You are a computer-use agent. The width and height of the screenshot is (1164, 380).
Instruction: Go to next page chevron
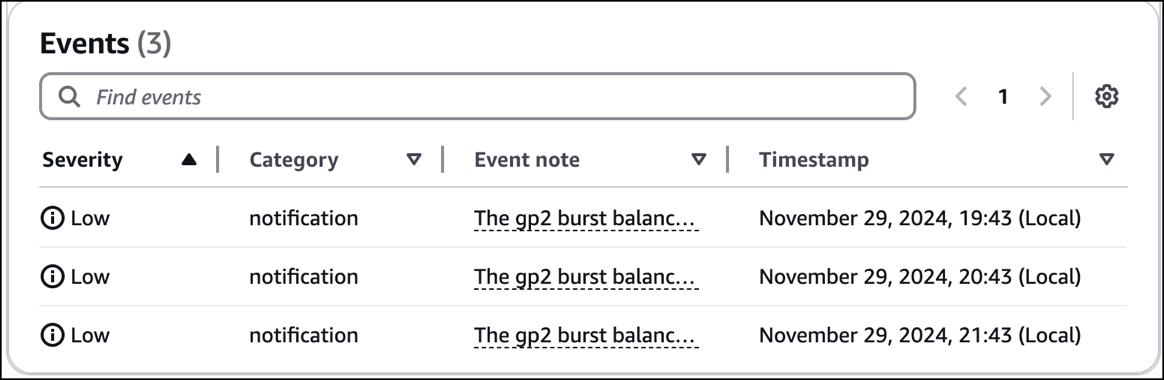[x=1045, y=96]
